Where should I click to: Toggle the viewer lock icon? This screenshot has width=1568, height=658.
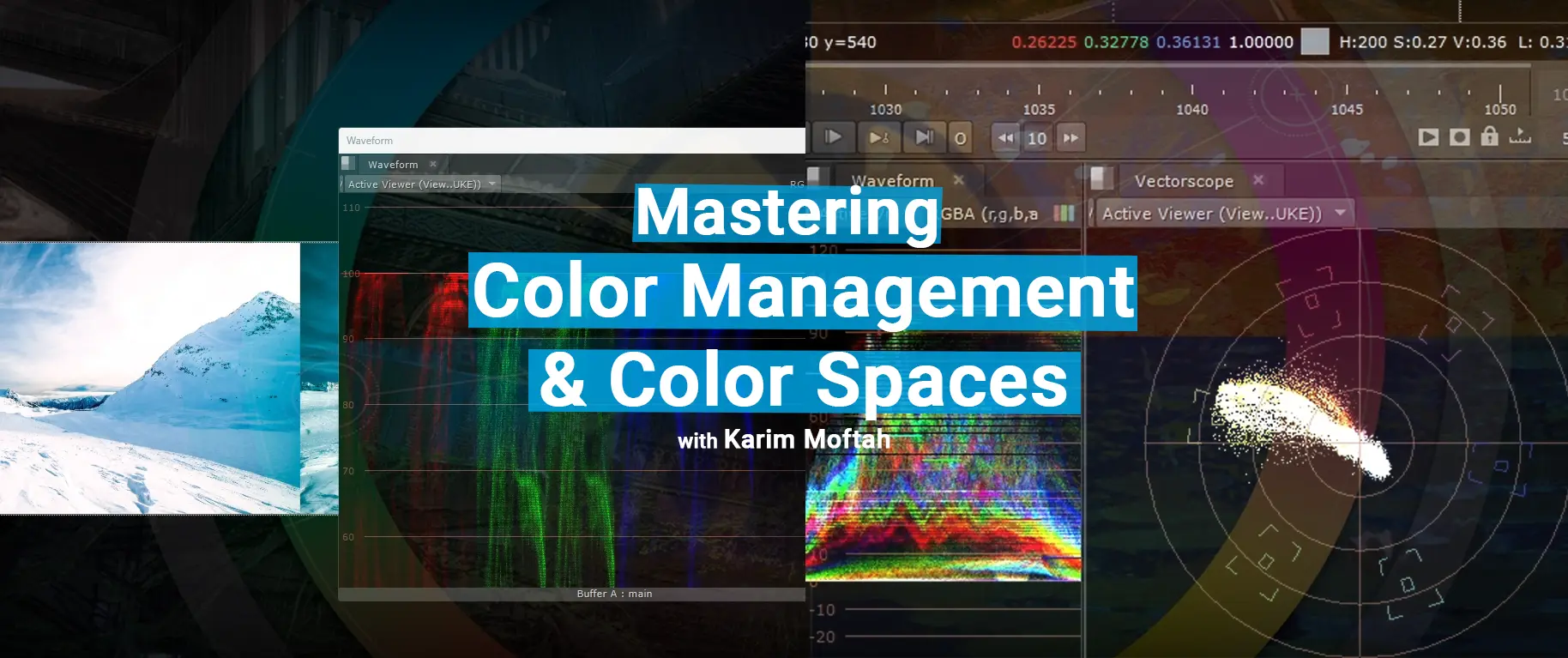click(x=1490, y=136)
